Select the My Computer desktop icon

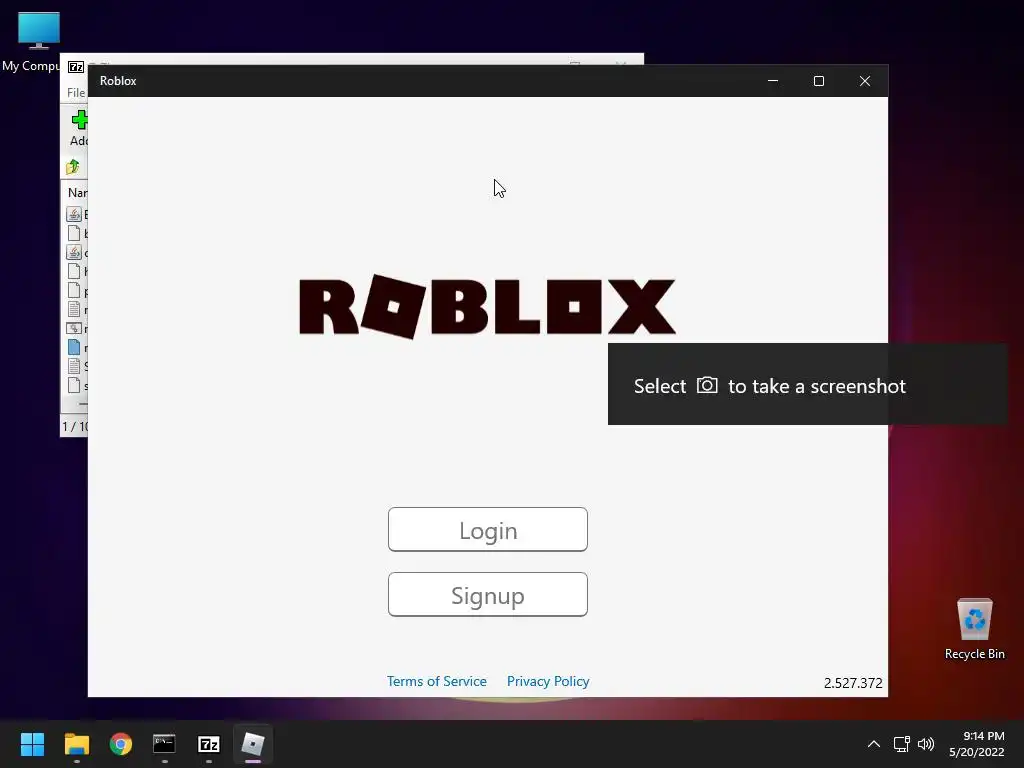point(38,42)
